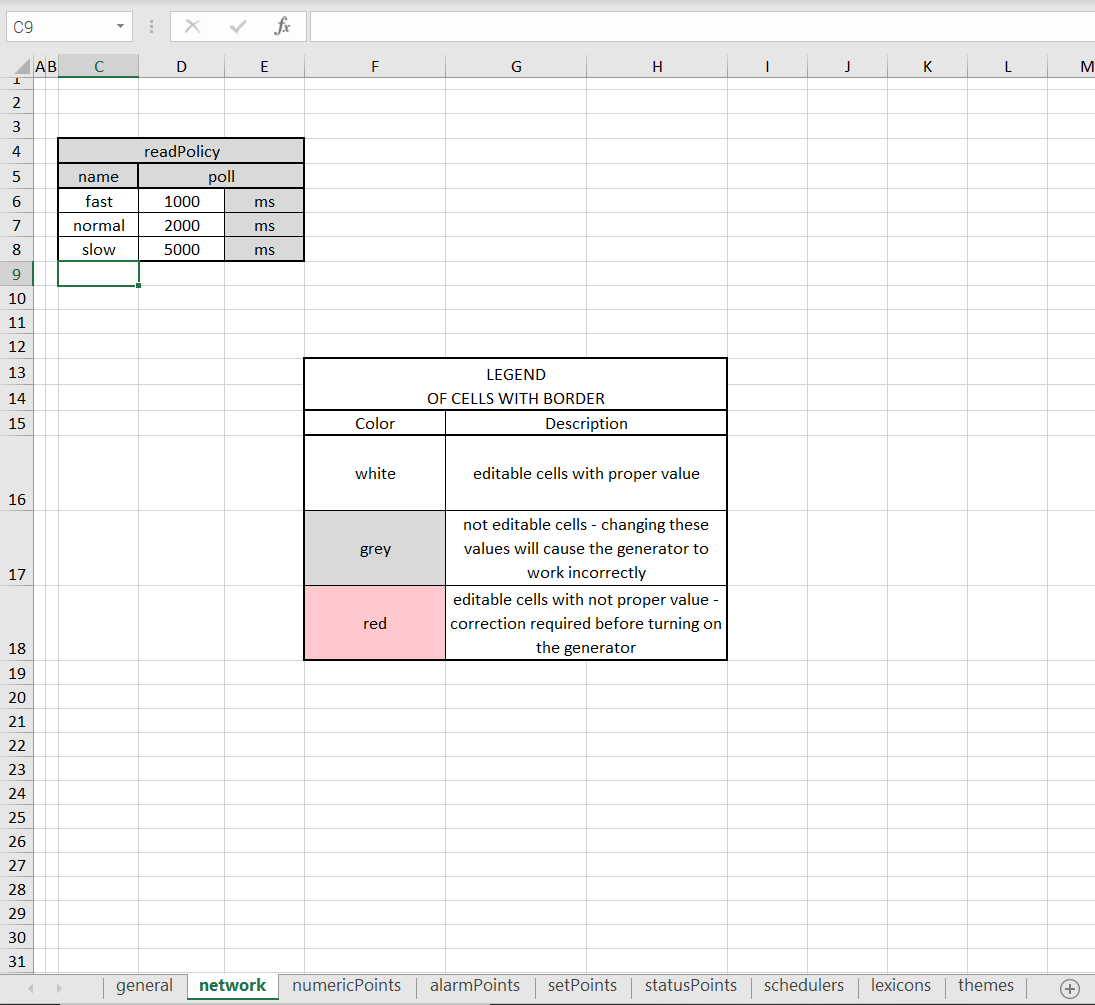Select column G header

tap(516, 67)
